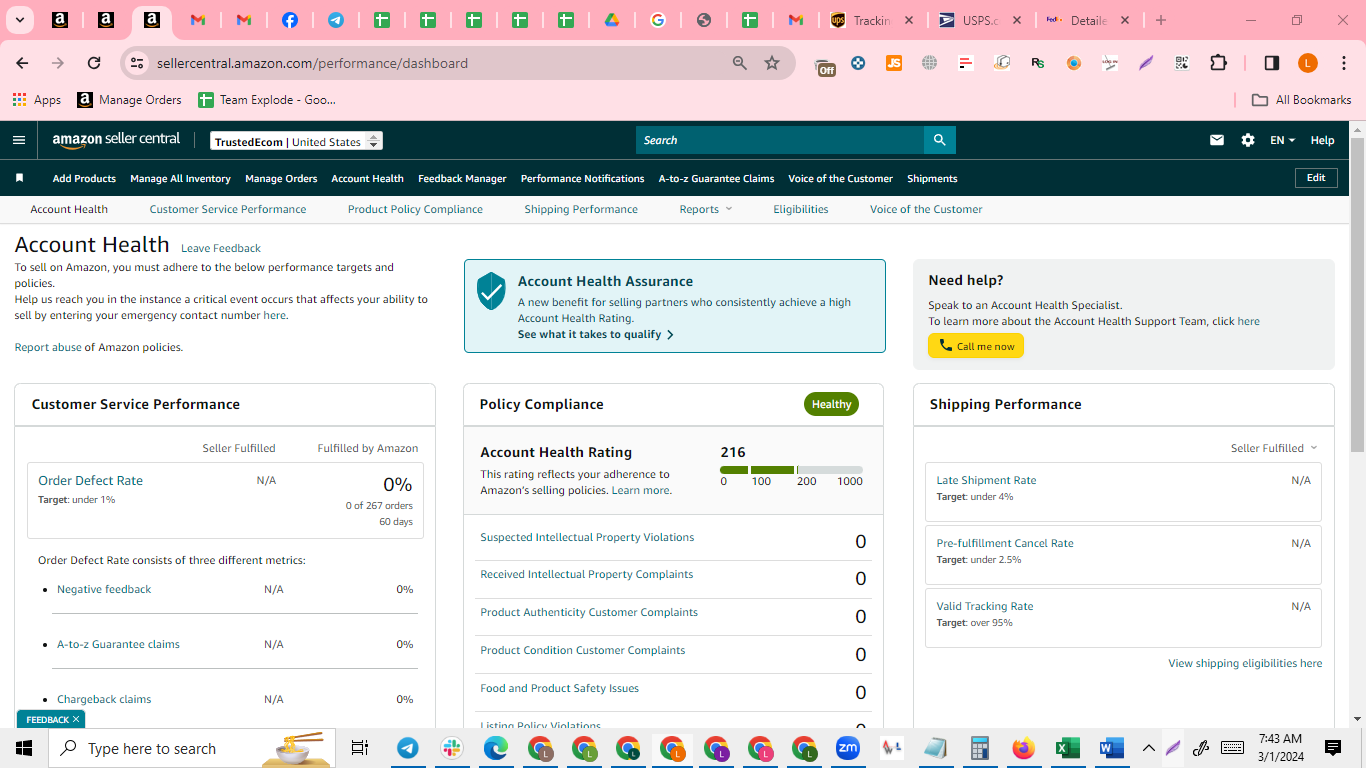The height and width of the screenshot is (768, 1366).
Task: Open Manage All Inventory
Action: point(180,178)
